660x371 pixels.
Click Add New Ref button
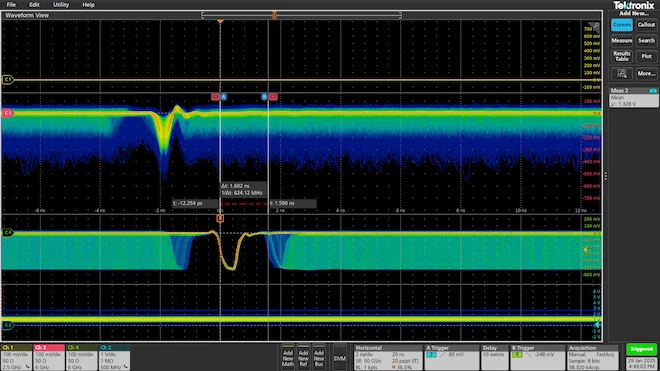303,358
